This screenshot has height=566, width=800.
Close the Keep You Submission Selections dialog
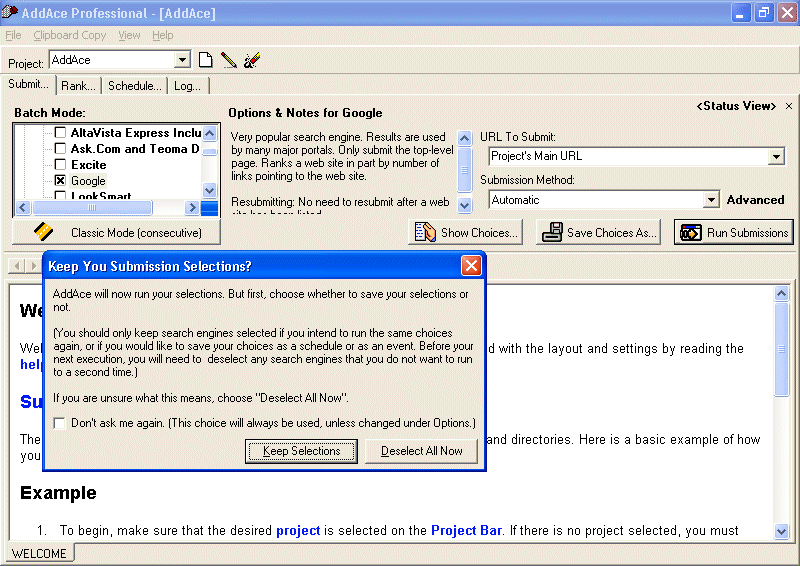point(471,265)
